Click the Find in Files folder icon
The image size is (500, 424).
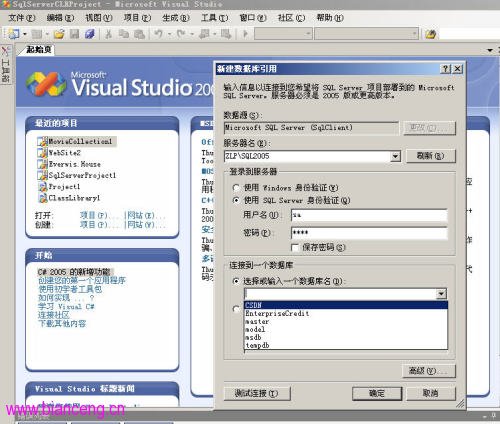pyautogui.click(x=430, y=34)
